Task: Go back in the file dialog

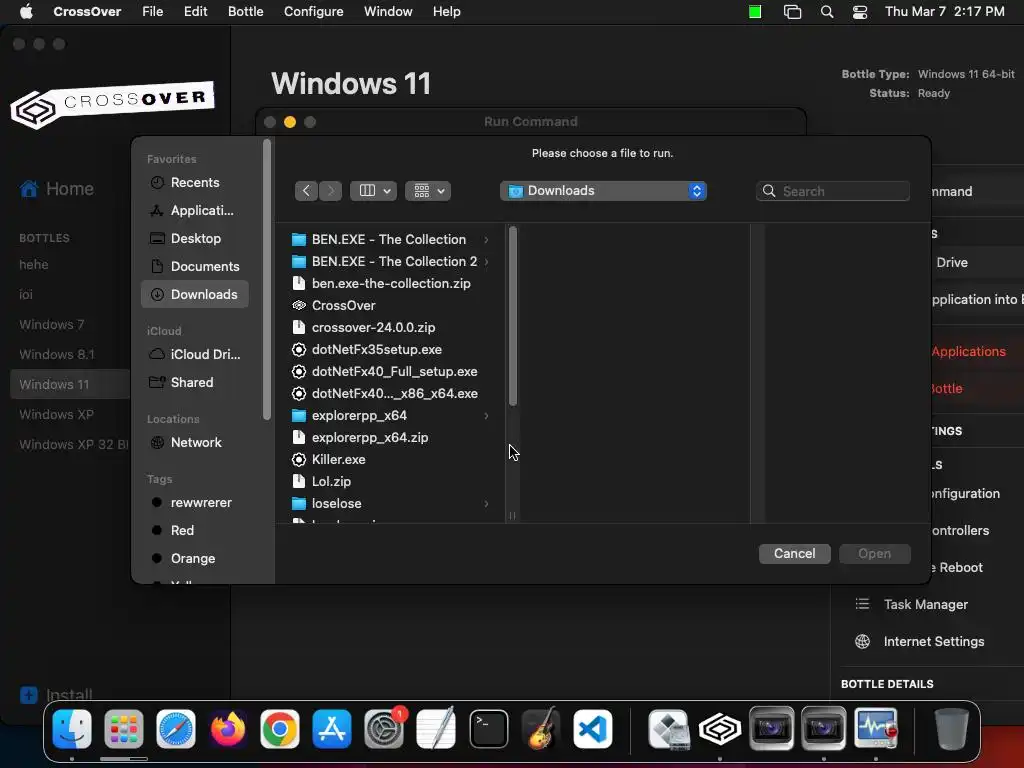Action: pyautogui.click(x=306, y=191)
